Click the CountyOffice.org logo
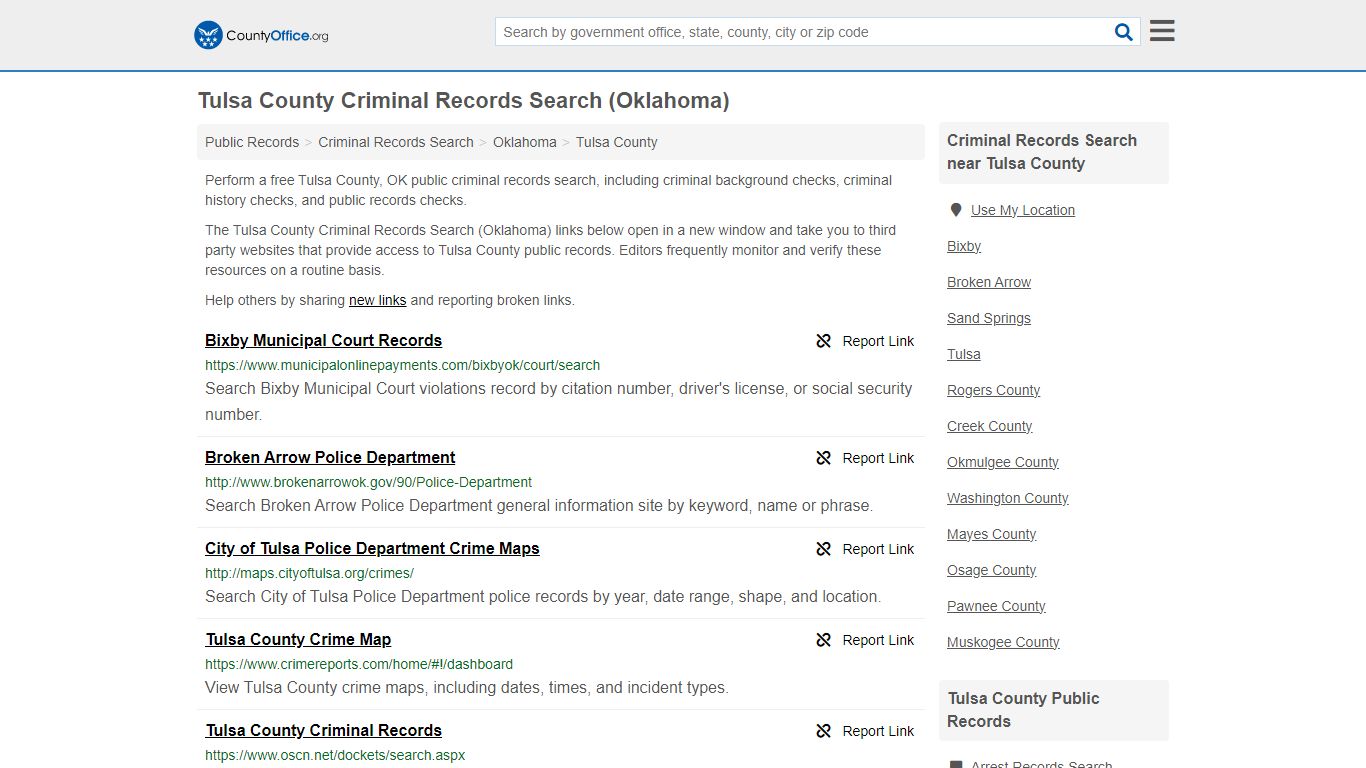This screenshot has width=1366, height=768. (261, 35)
